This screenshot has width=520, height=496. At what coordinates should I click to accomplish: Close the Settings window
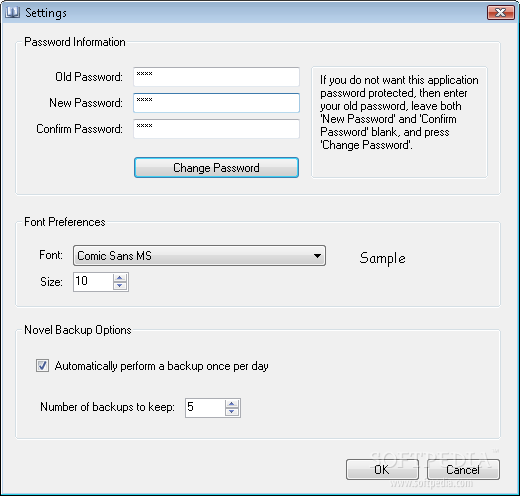pos(500,13)
